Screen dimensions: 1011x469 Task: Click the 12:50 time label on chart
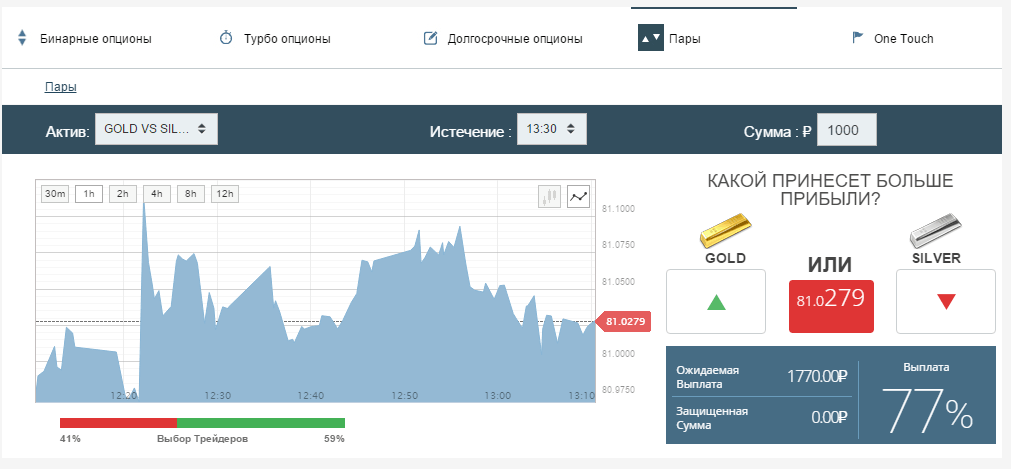404,395
